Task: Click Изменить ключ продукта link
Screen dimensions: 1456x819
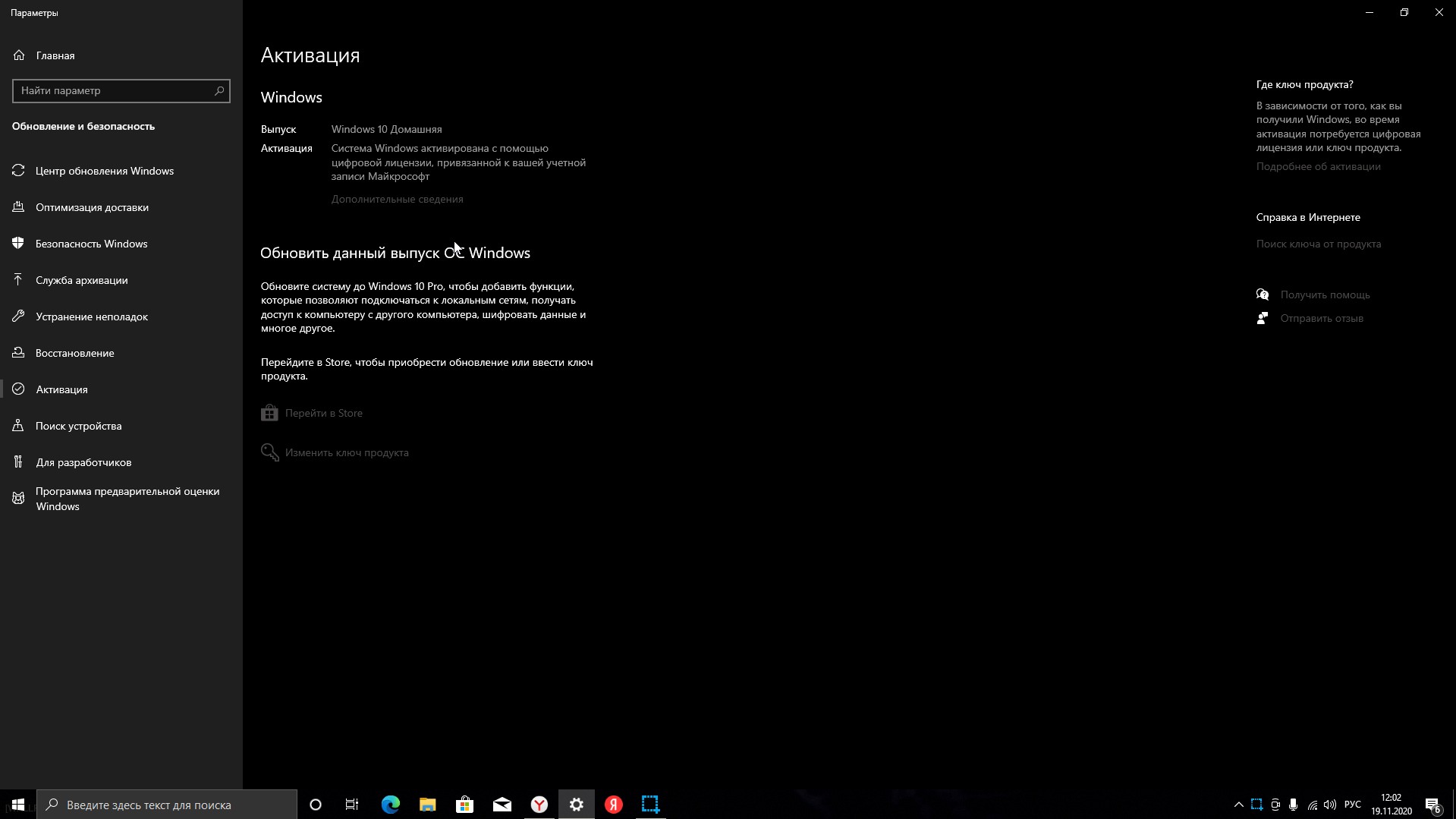Action: click(347, 452)
